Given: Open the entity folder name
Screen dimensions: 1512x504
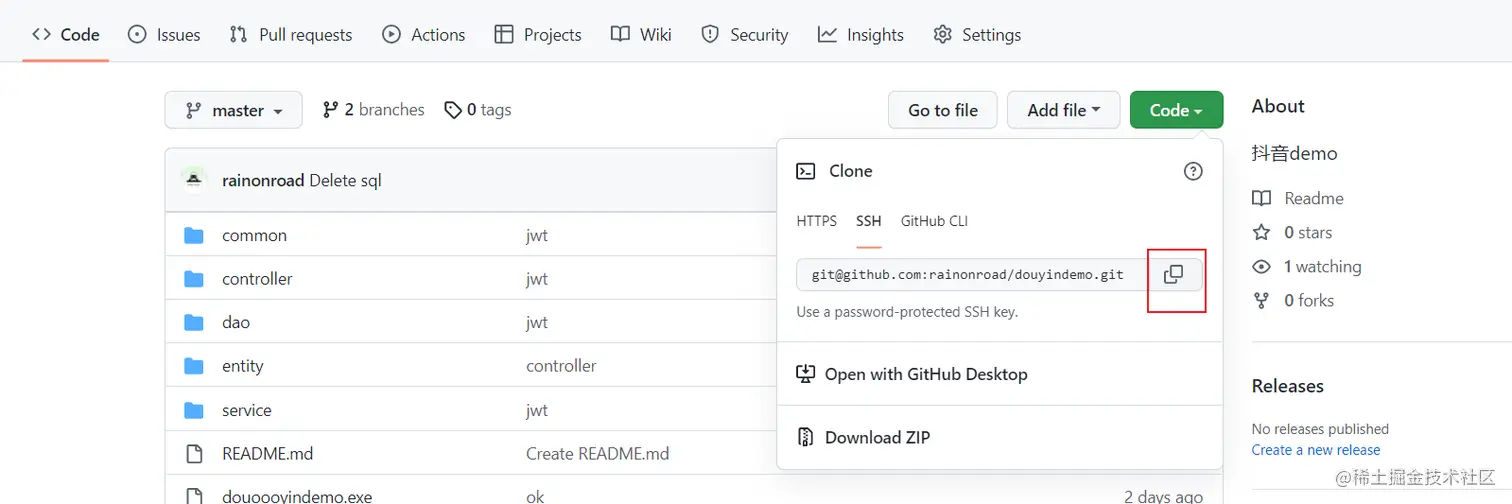Looking at the screenshot, I should pyautogui.click(x=243, y=366).
